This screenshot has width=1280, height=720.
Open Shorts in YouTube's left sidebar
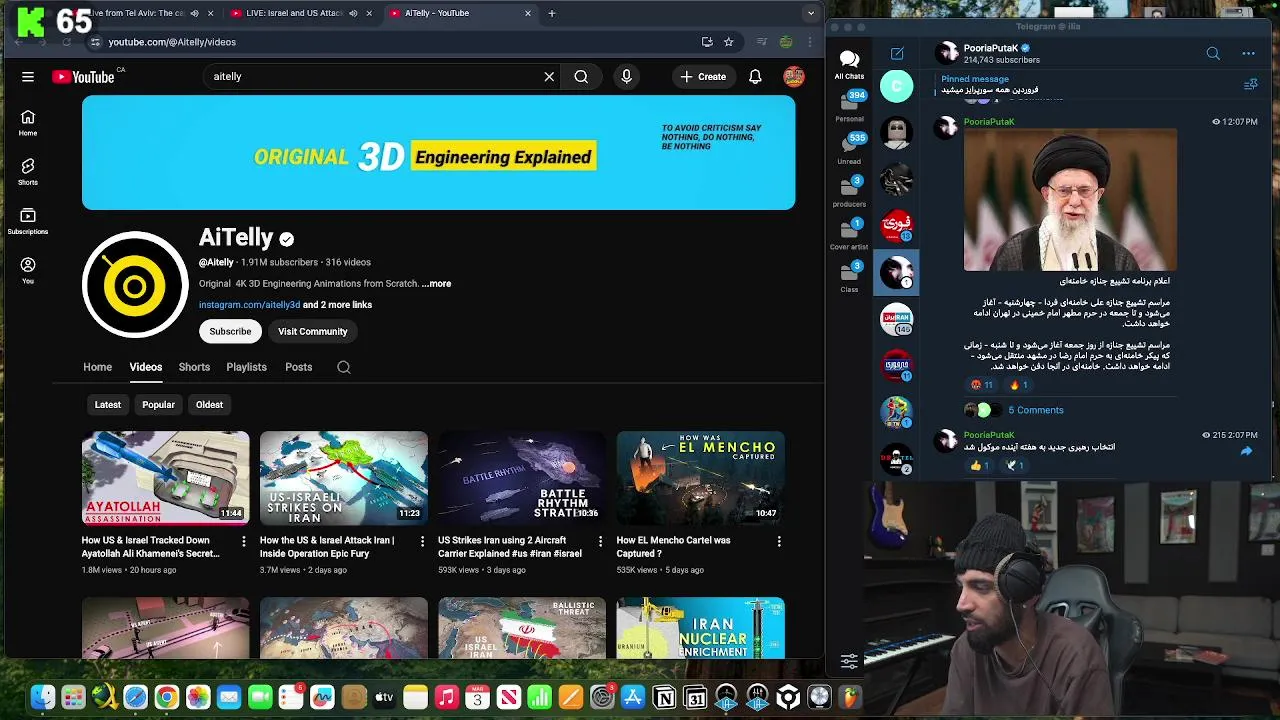pos(28,172)
